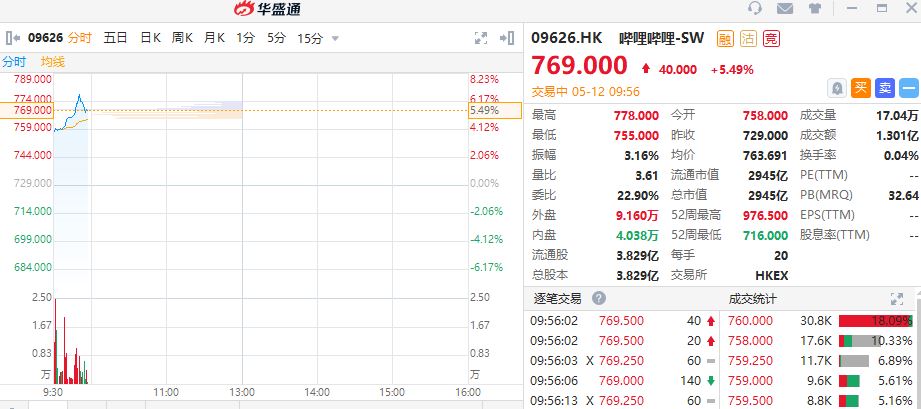Screen dimensions: 921x409
Task: Click the customer service headset icon
Action: tap(755, 8)
